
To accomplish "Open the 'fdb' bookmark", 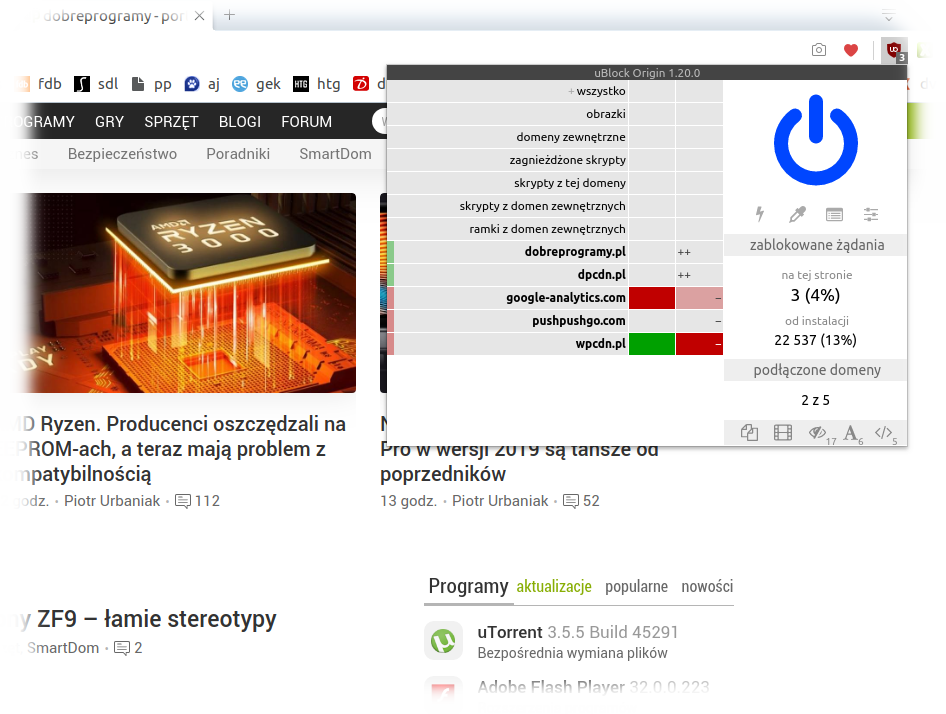I will [x=40, y=84].
